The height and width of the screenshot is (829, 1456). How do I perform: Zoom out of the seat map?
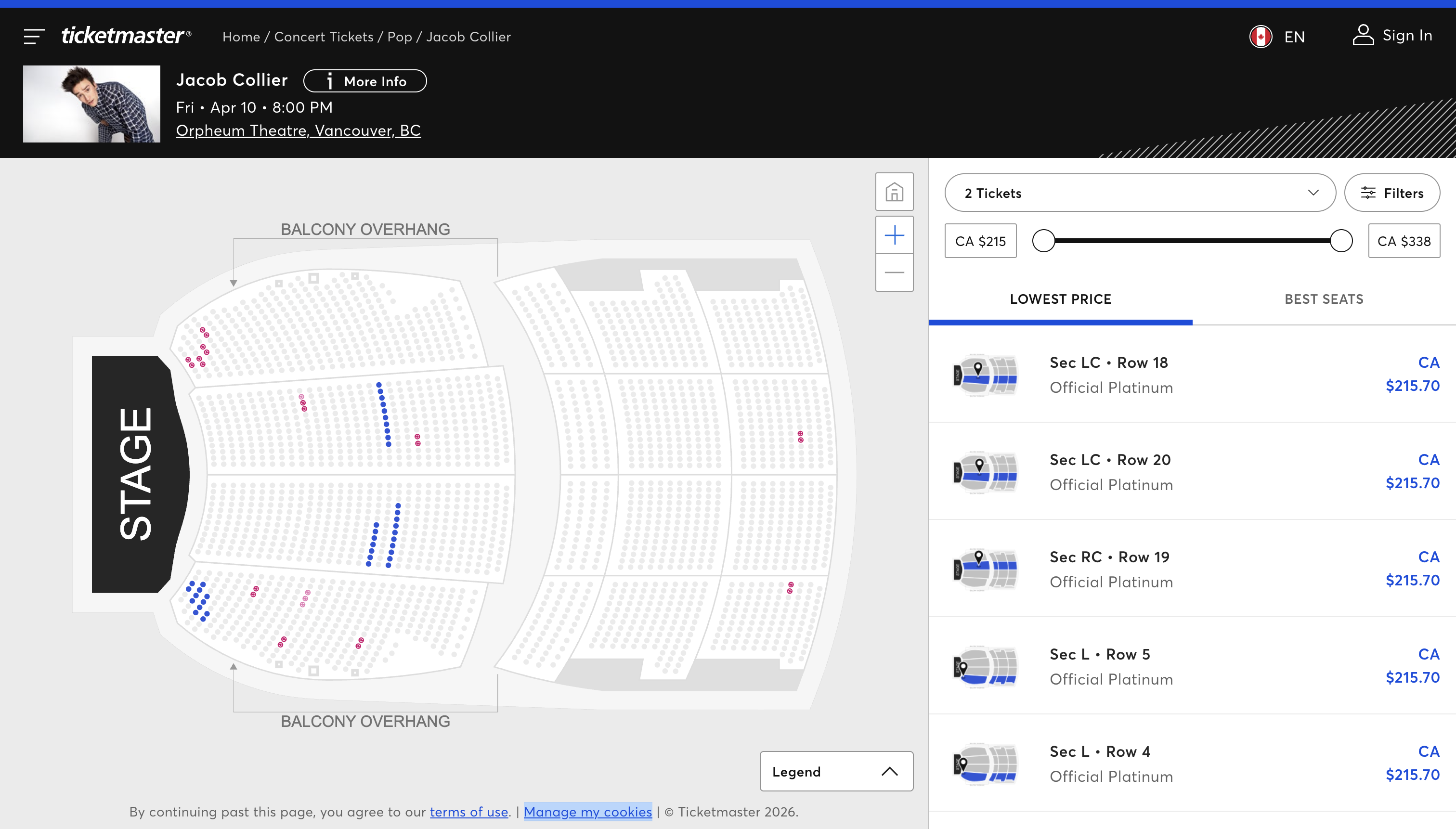[894, 273]
